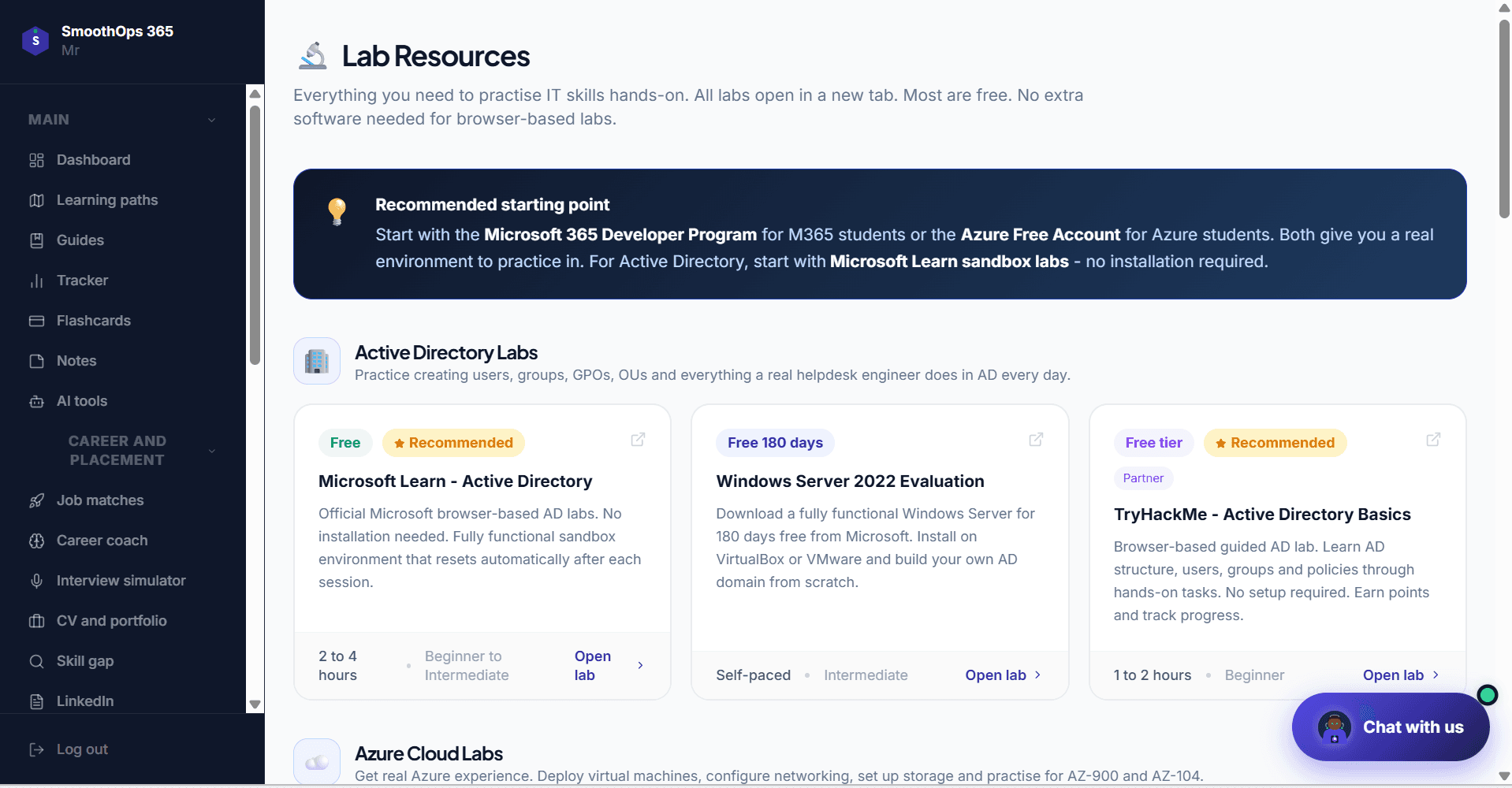Click the Guides book icon
Image resolution: width=1512 pixels, height=788 pixels.
click(36, 240)
